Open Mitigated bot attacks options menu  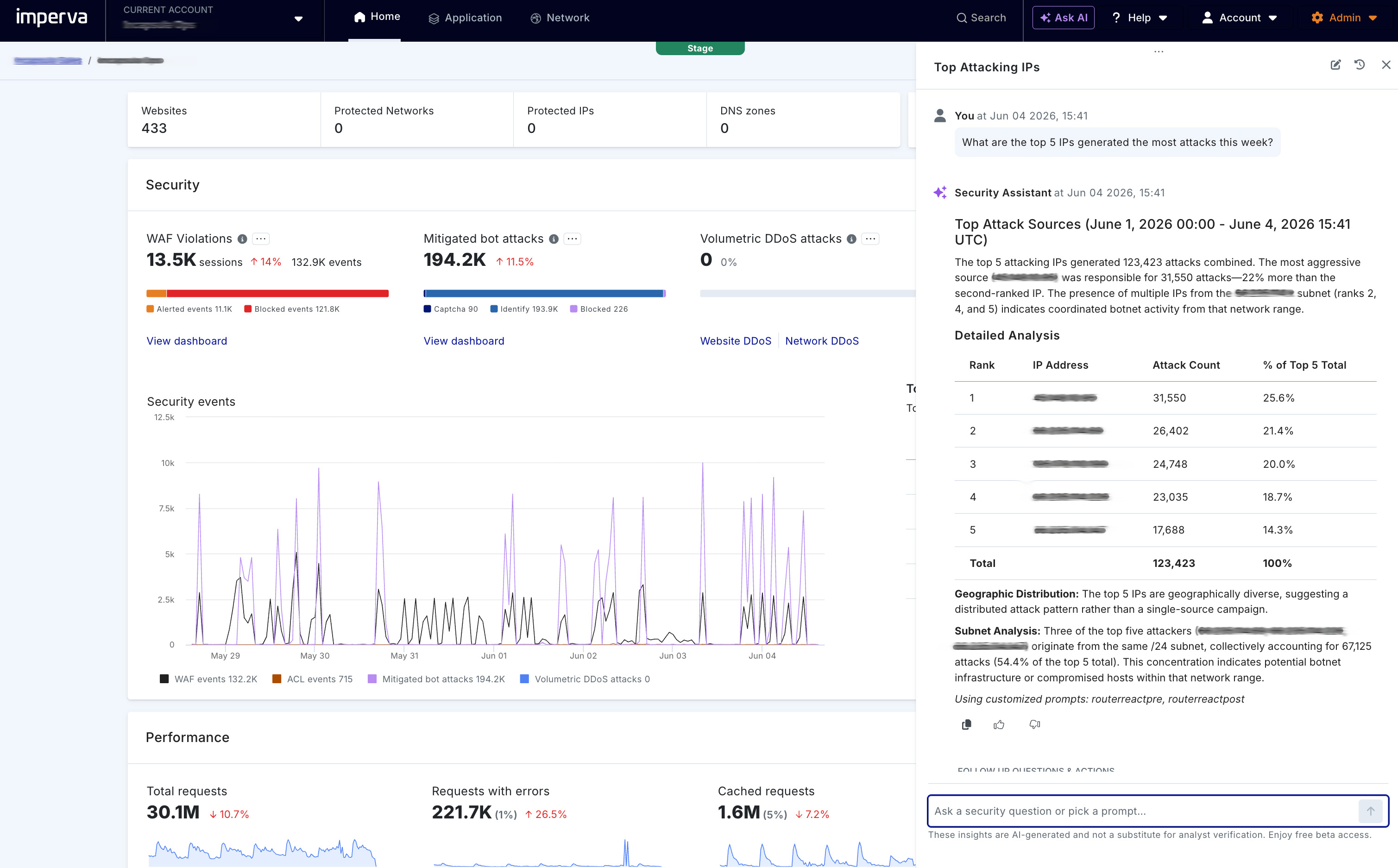click(573, 239)
